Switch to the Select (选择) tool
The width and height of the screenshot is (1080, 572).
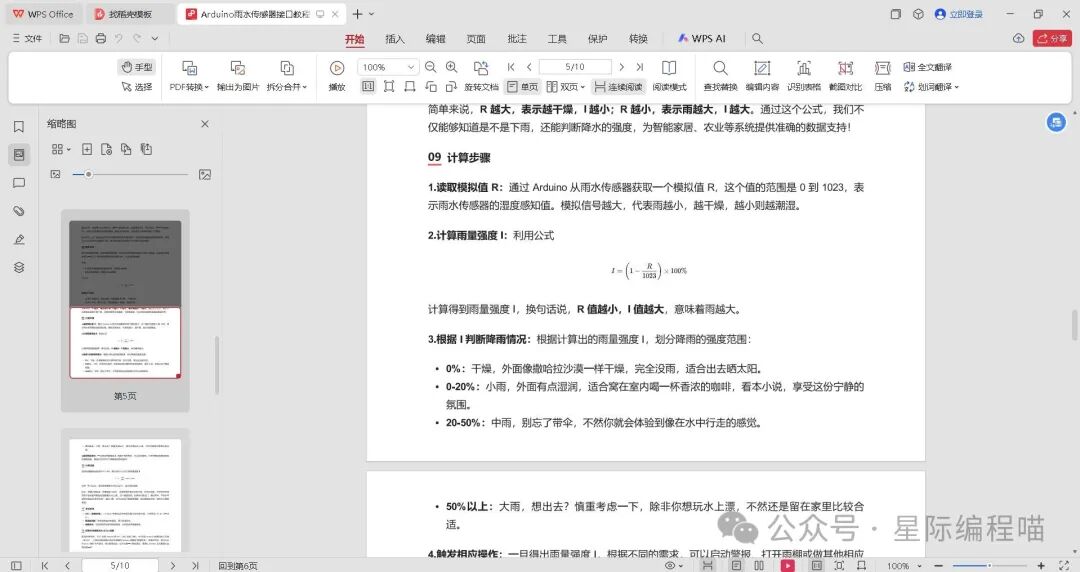pyautogui.click(x=137, y=87)
